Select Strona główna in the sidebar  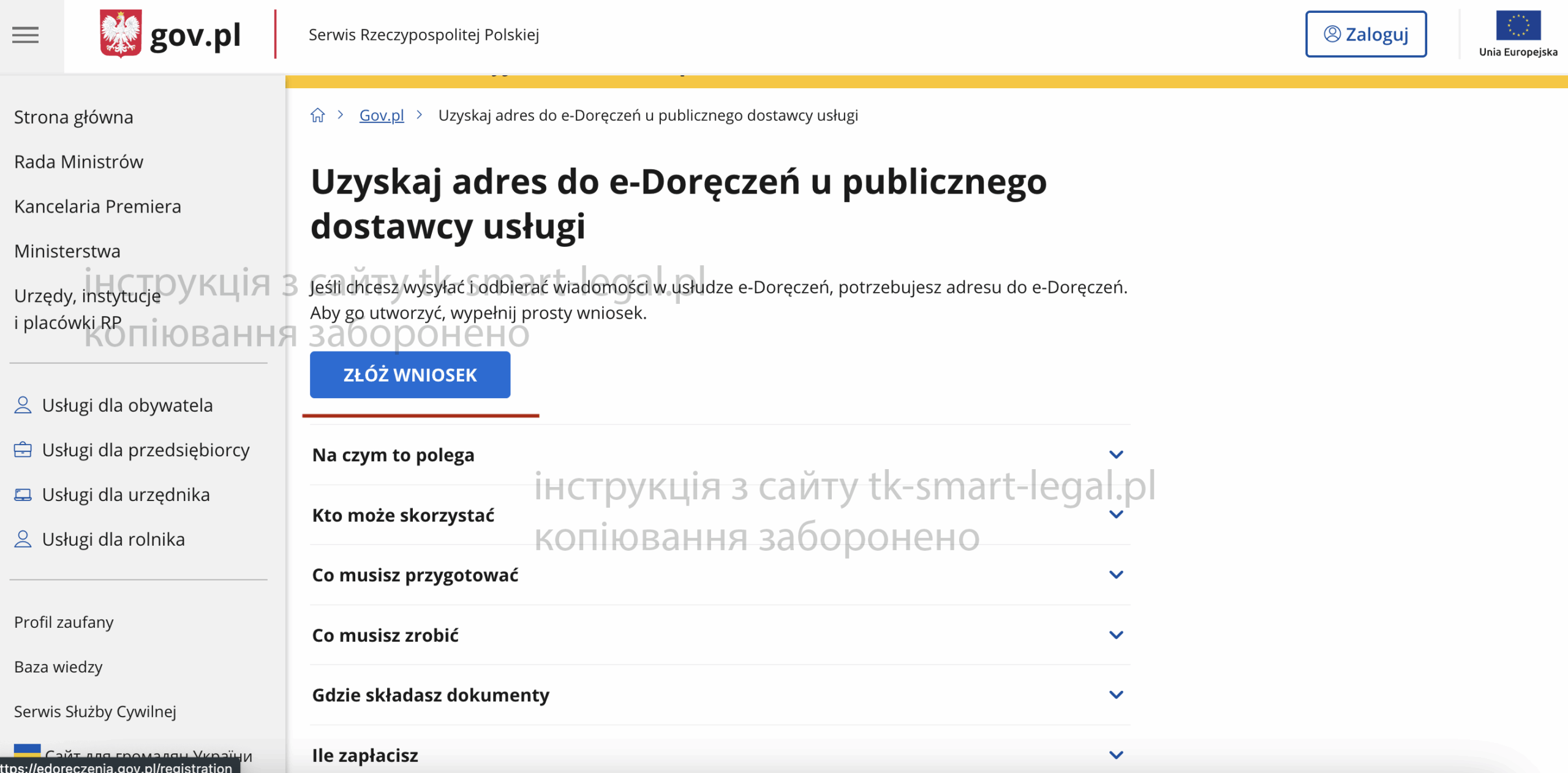73,116
